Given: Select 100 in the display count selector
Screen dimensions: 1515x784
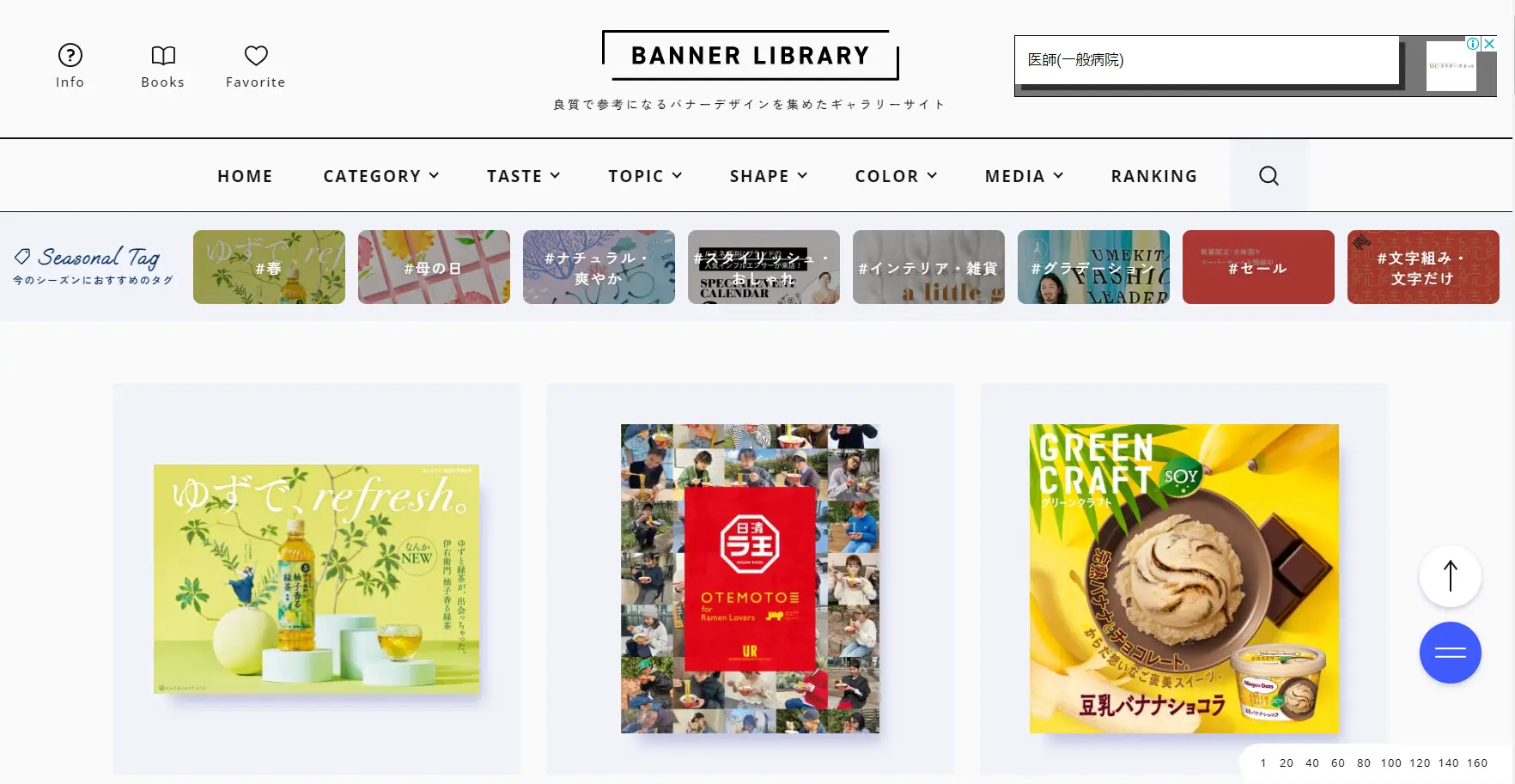Looking at the screenshot, I should click(x=1390, y=763).
